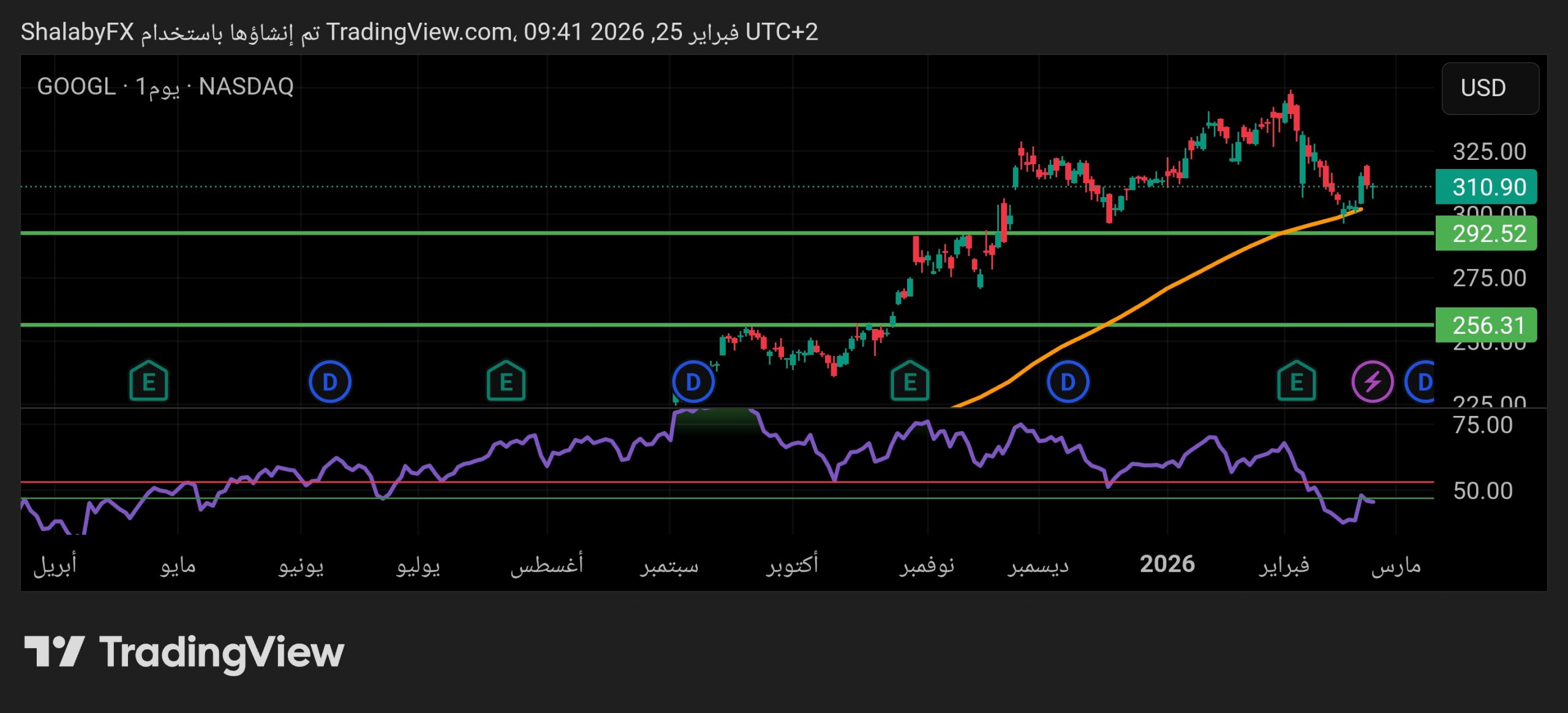Click the May dividend D marker

pos(330,382)
